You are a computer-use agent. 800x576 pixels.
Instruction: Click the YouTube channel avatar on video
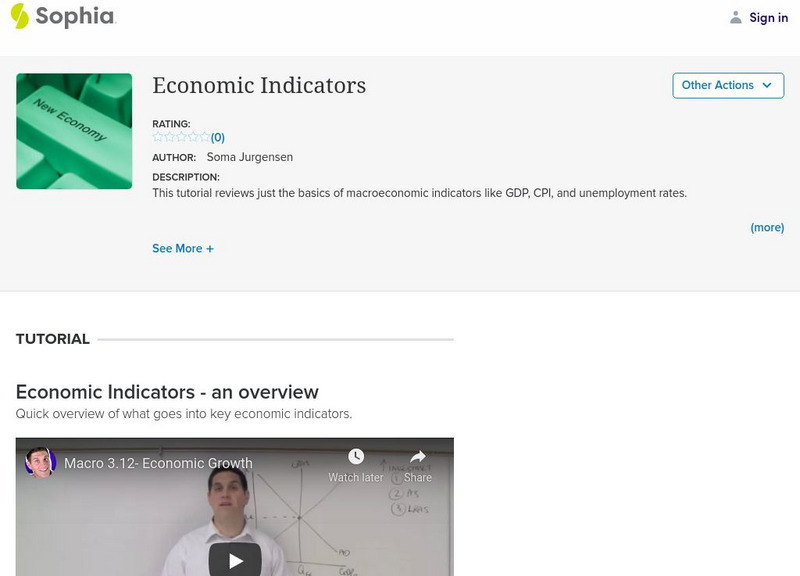click(x=40, y=463)
